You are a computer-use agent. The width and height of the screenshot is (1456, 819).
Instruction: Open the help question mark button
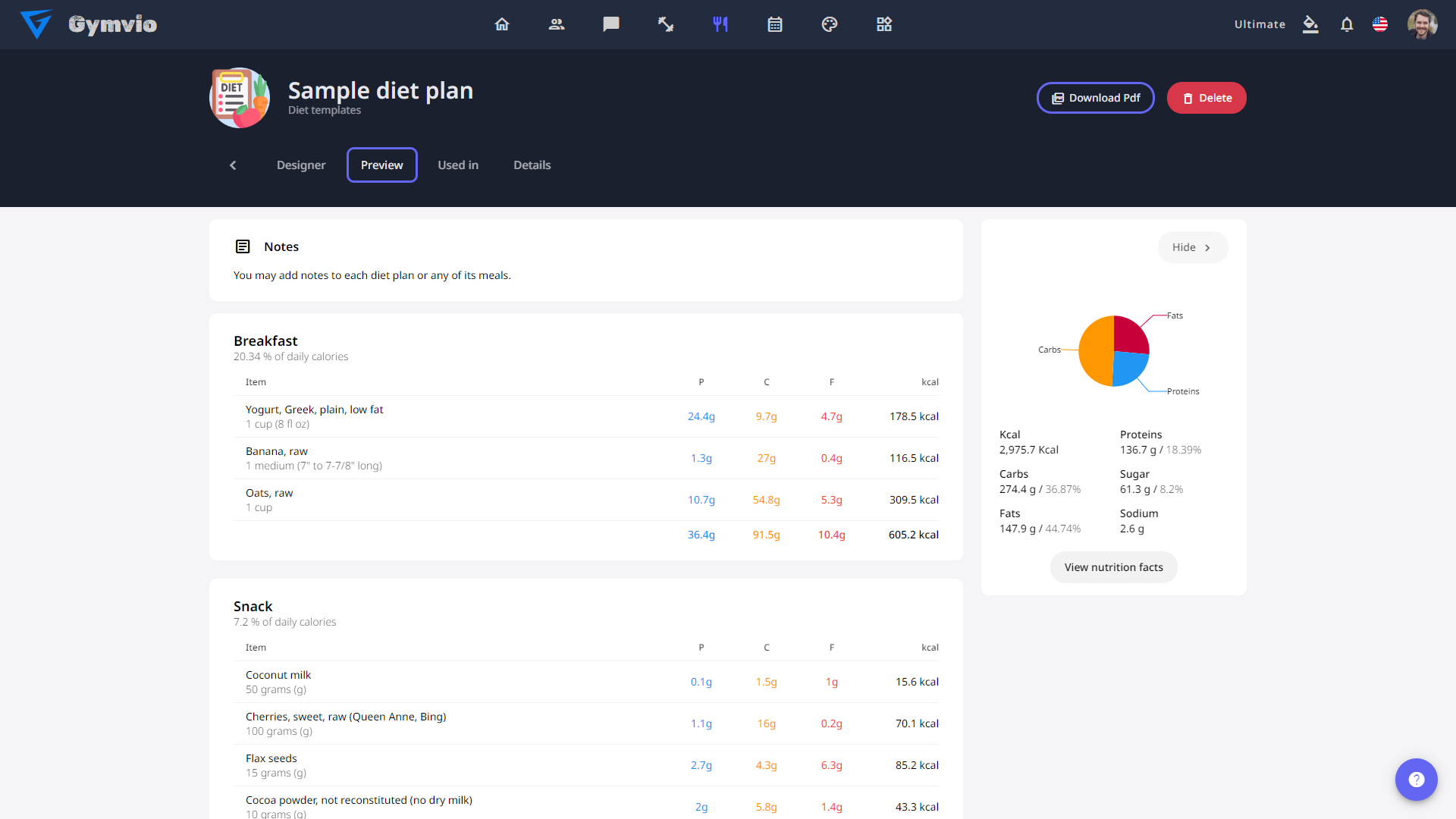click(1417, 780)
